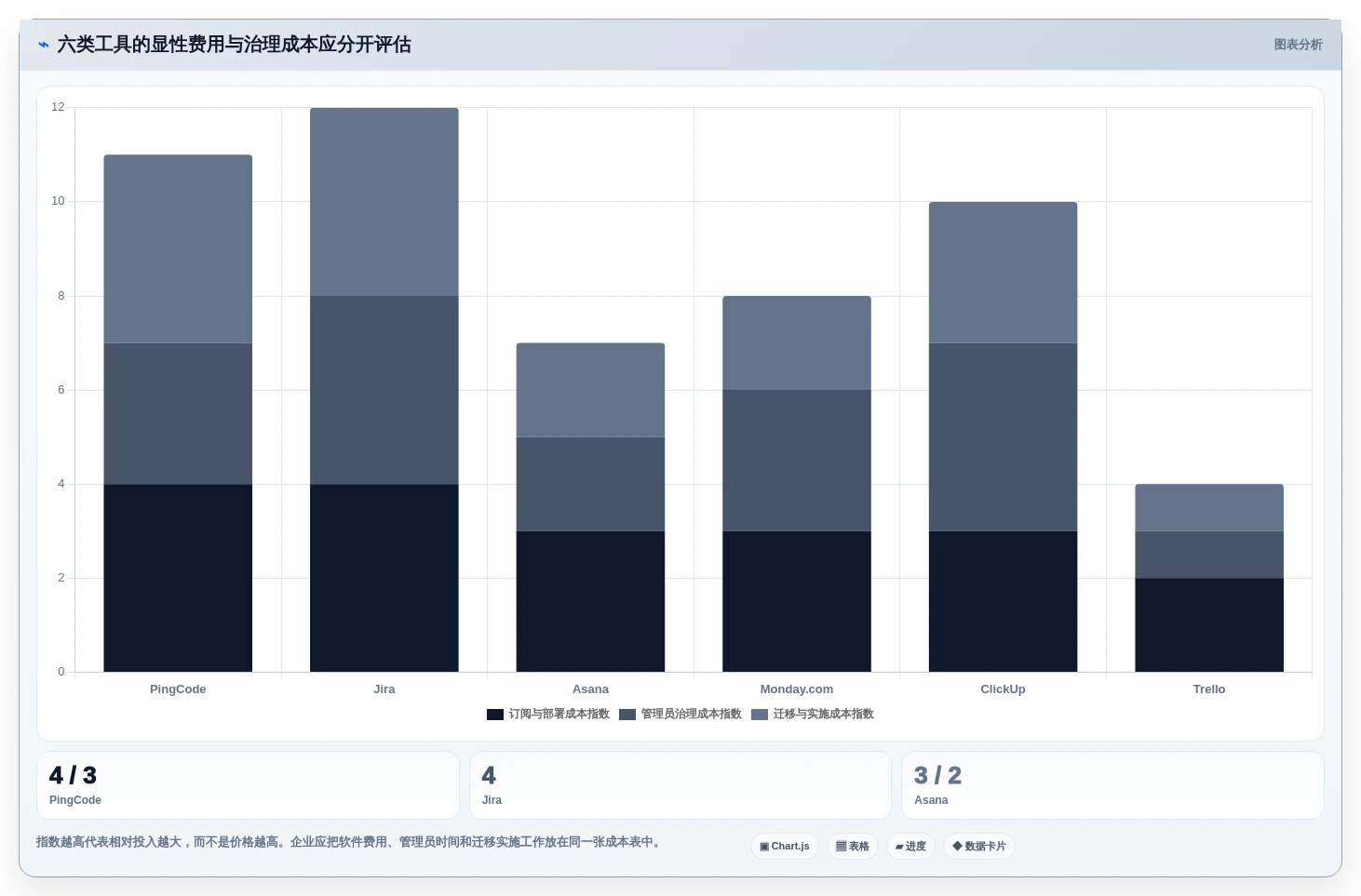Click the 迁移与实施成本指数 legend text
The height and width of the screenshot is (896, 1361).
pyautogui.click(x=824, y=715)
